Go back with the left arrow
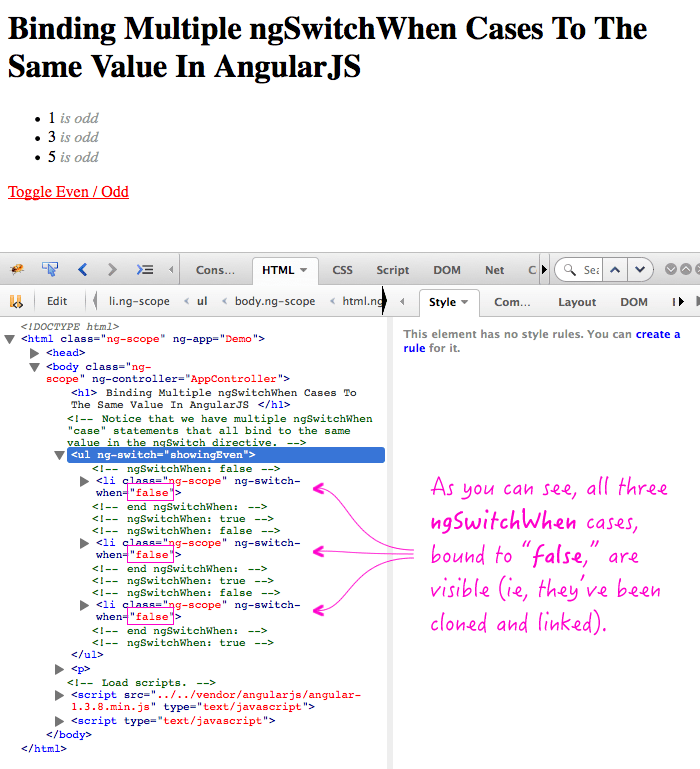Image resolution: width=700 pixels, height=769 pixels. 82,269
